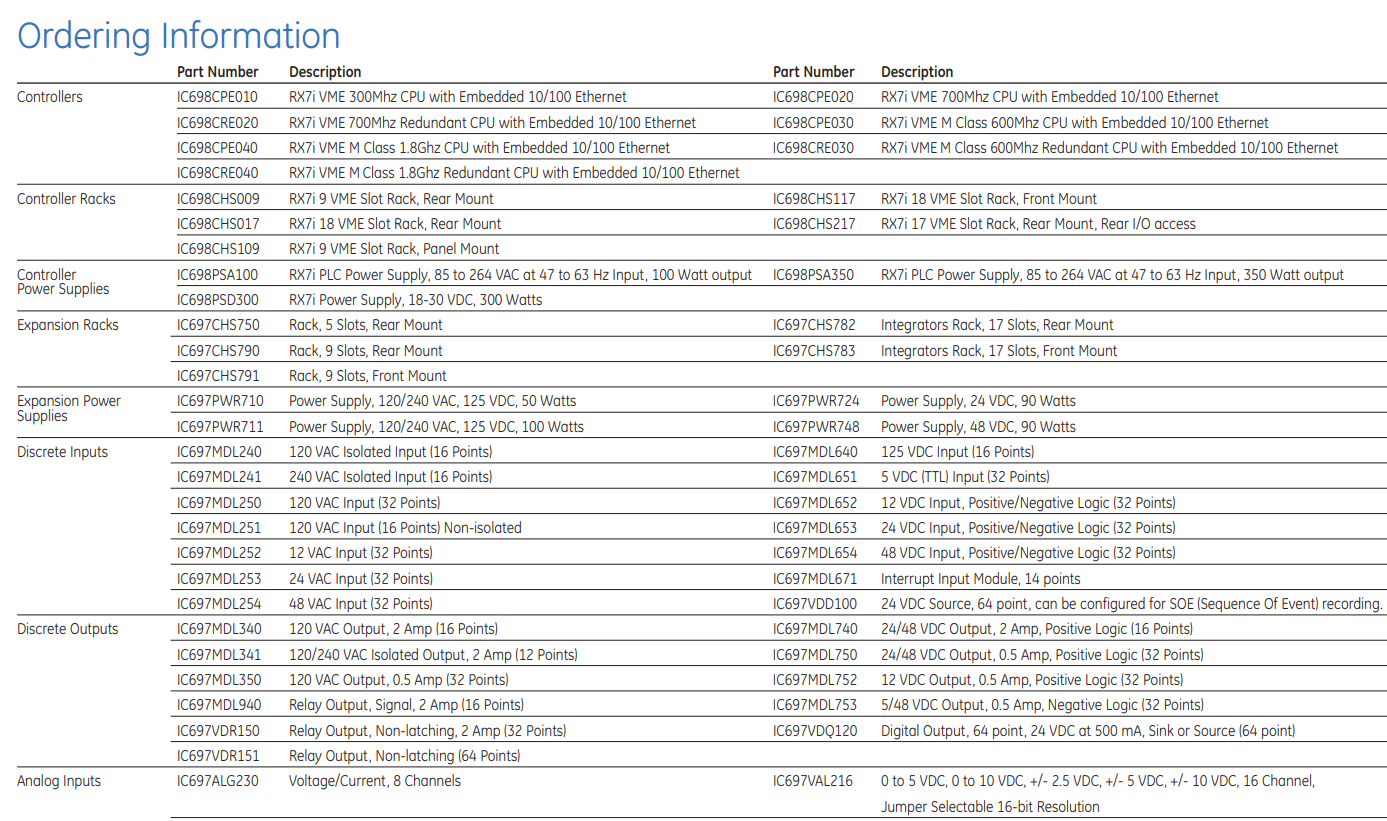Click the Discrete Inputs category label
Viewport: 1387px width, 821px height.
[x=62, y=452]
